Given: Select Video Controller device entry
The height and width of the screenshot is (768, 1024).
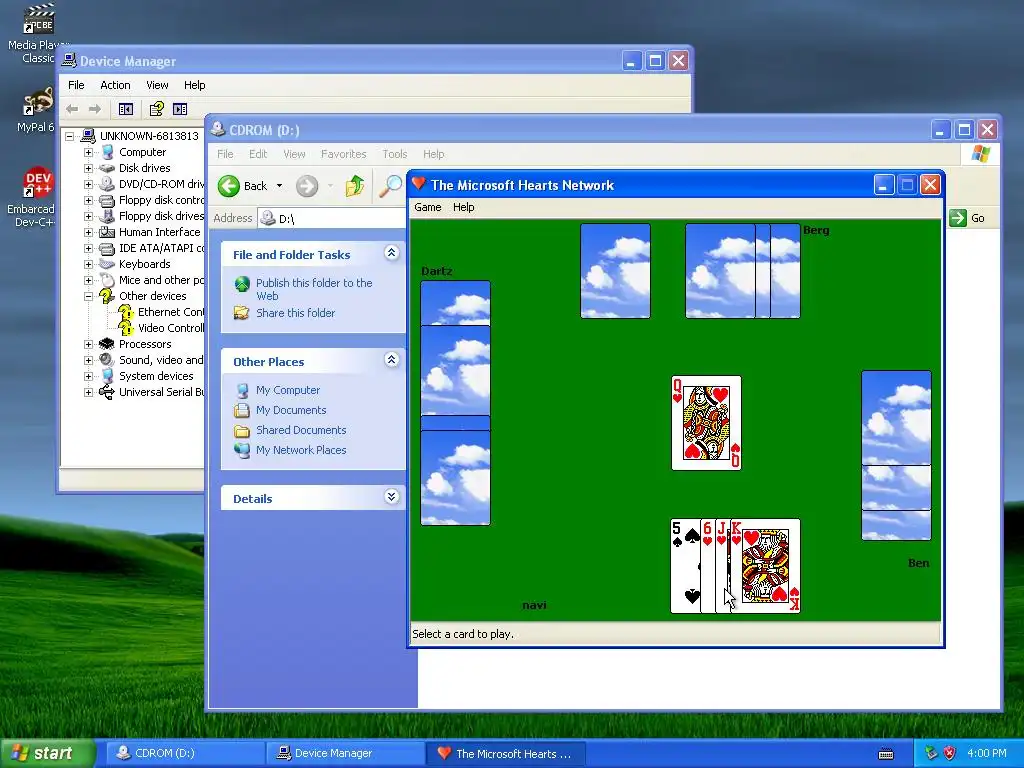Looking at the screenshot, I should click(x=171, y=328).
